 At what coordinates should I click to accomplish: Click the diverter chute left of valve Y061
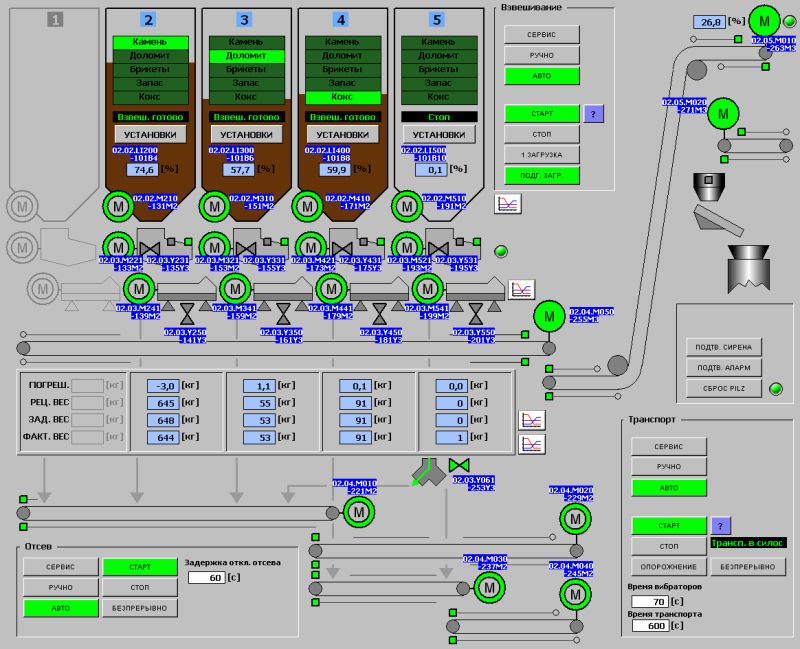point(424,471)
